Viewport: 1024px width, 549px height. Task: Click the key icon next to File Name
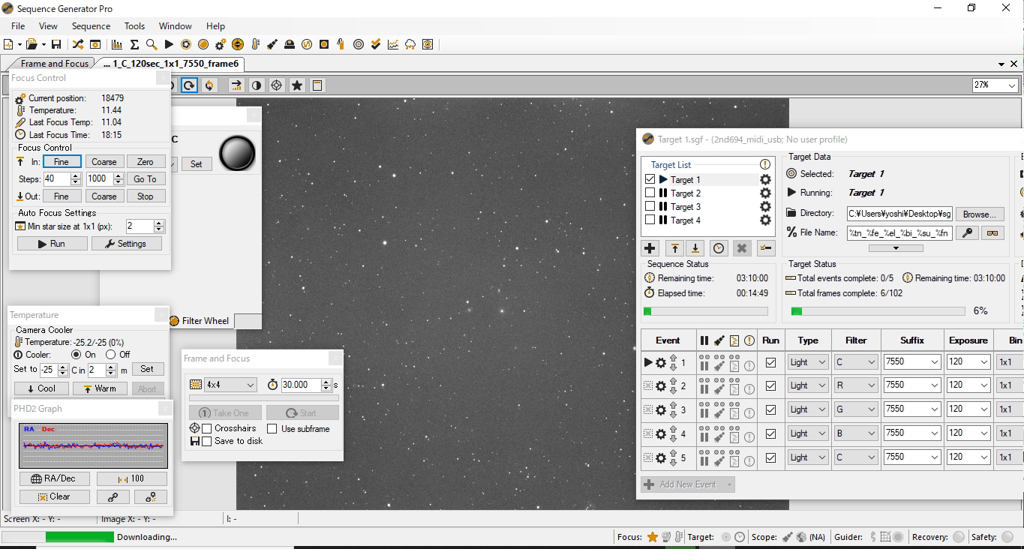pos(967,232)
